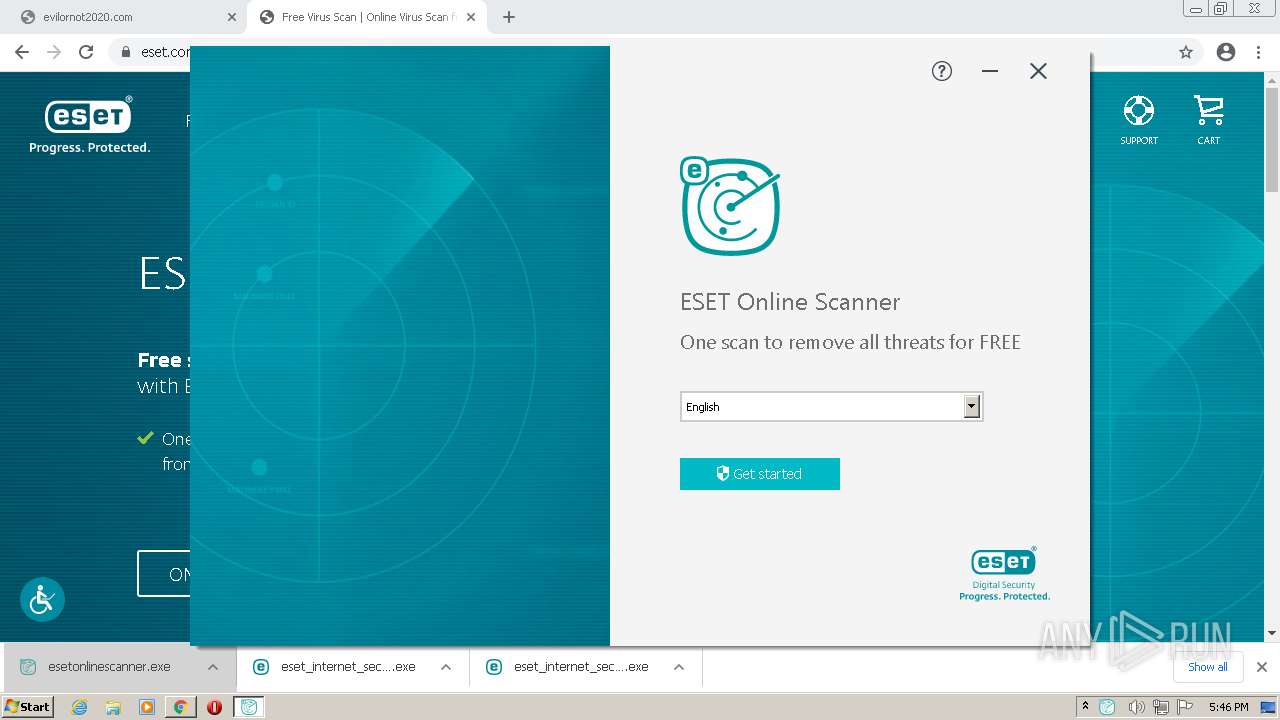The width and height of the screenshot is (1280, 720).
Task: Click Show all downloads button
Action: tap(1207, 667)
